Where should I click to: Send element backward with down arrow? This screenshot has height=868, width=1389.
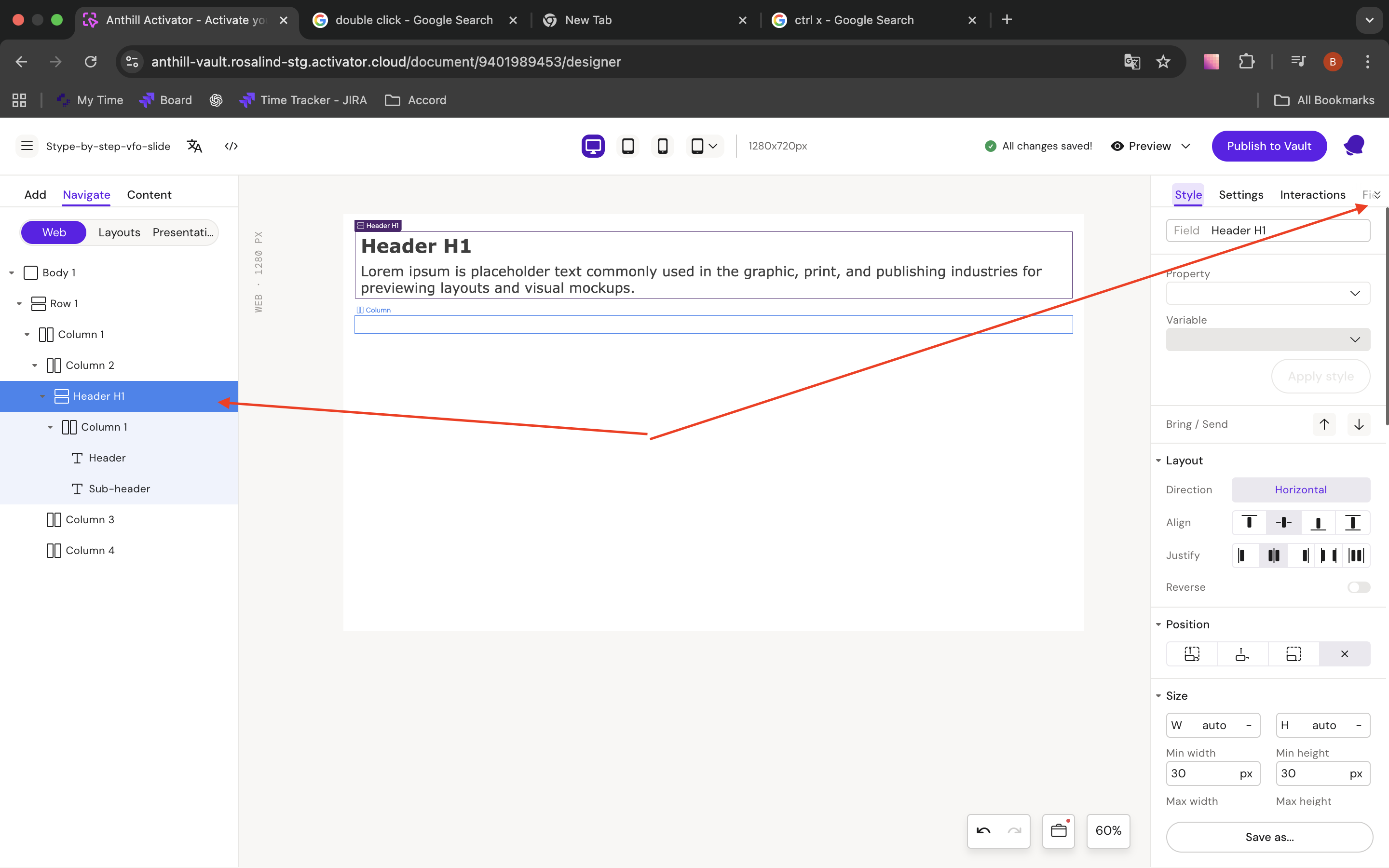(1359, 424)
